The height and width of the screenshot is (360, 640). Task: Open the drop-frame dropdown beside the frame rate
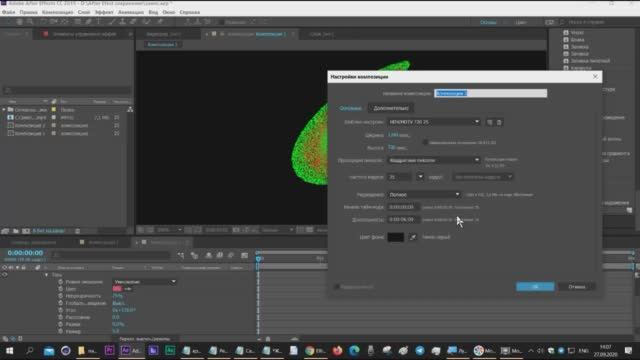click(482, 177)
